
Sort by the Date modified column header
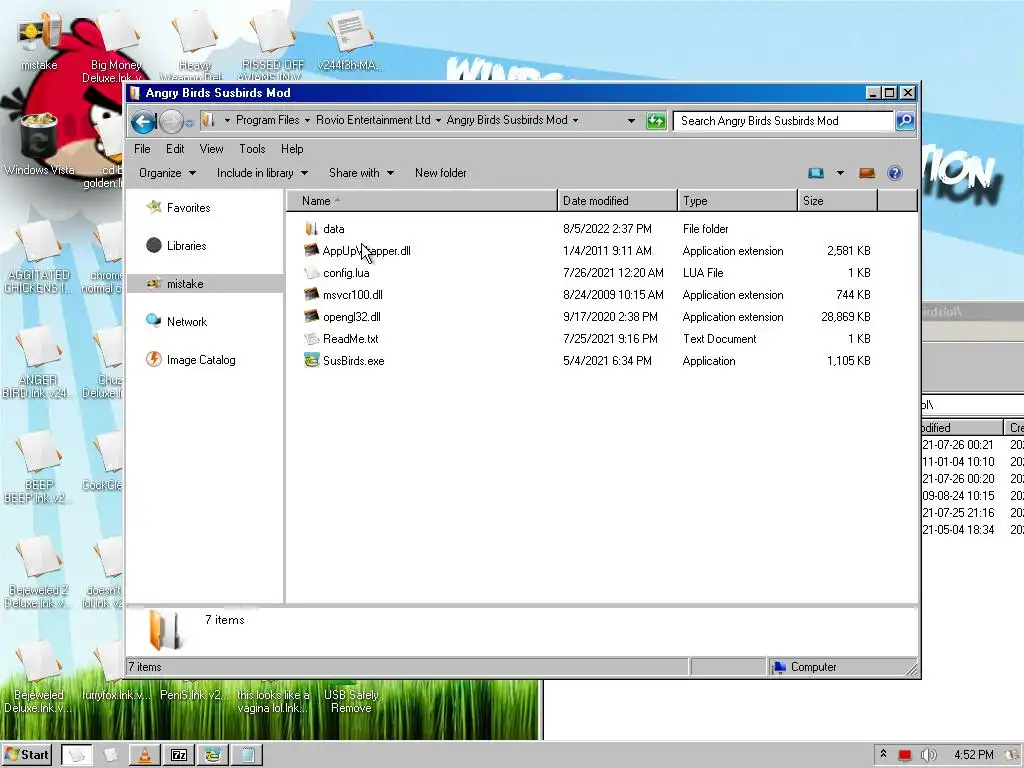[x=618, y=200]
